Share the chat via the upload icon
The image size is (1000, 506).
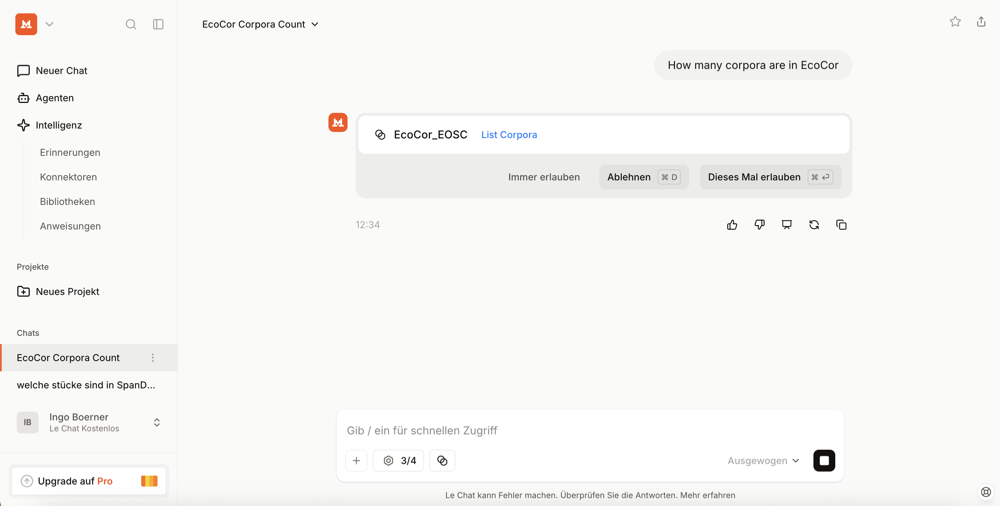981,22
